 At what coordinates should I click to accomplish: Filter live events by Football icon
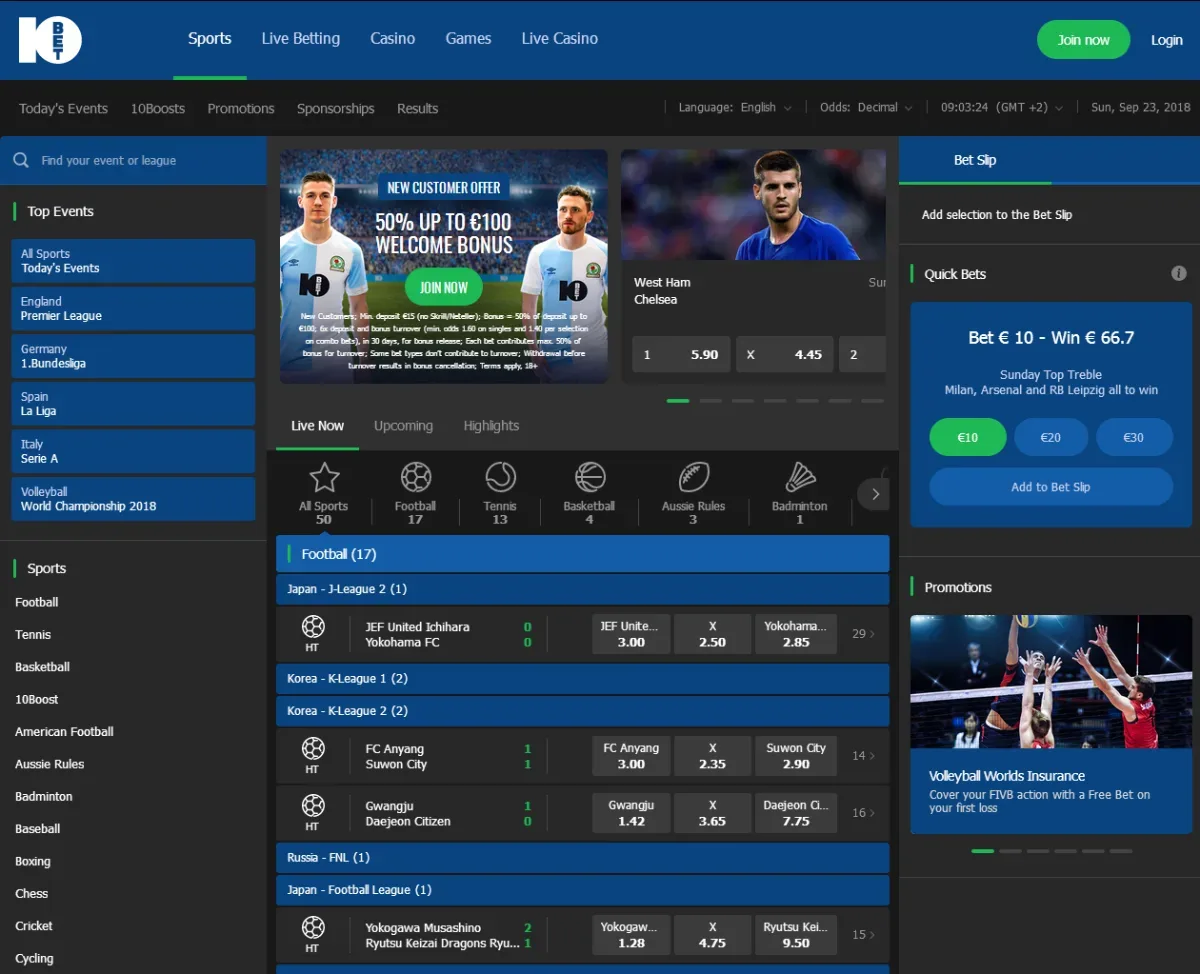(415, 477)
